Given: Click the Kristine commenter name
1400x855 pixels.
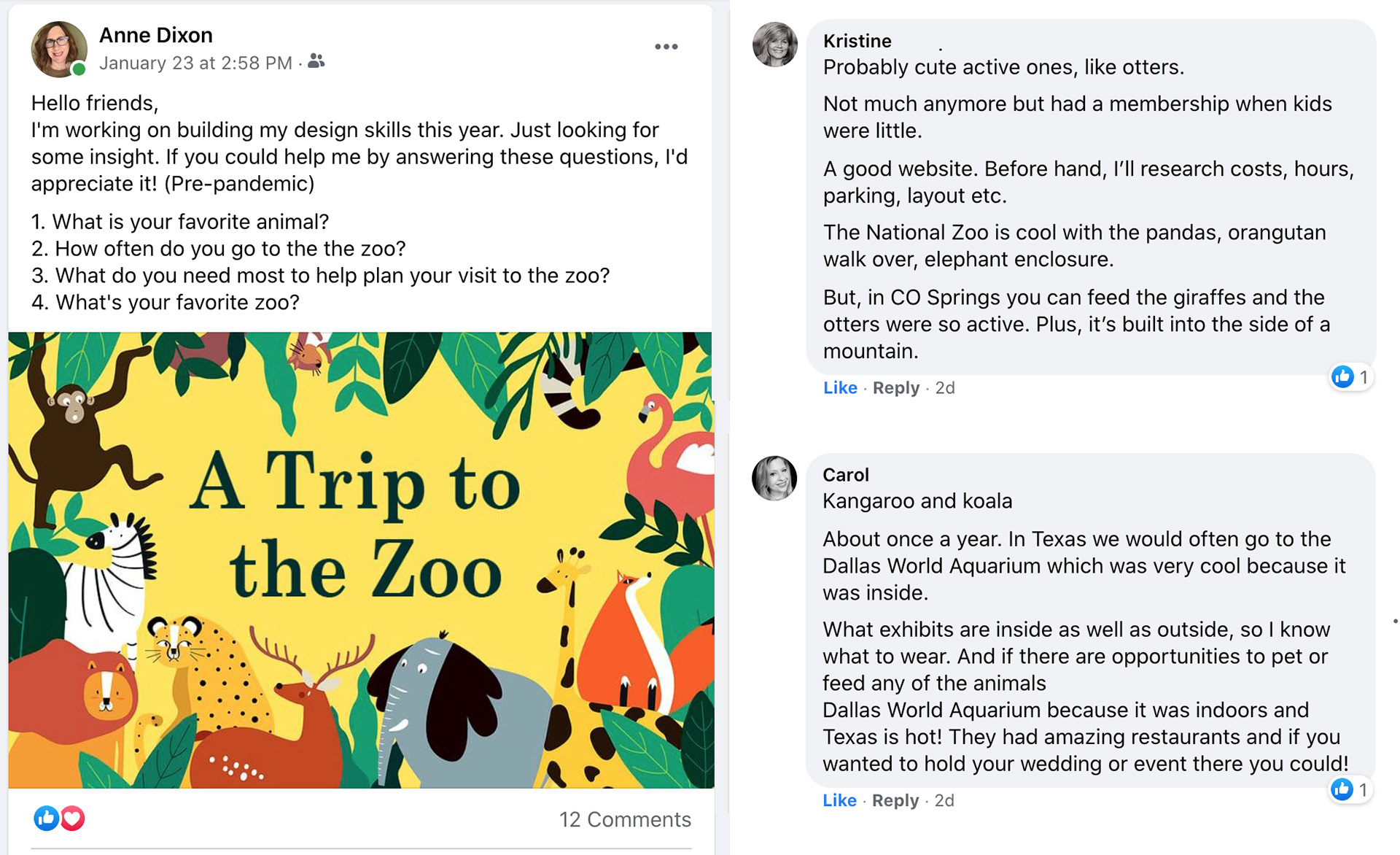Looking at the screenshot, I should [x=857, y=41].
